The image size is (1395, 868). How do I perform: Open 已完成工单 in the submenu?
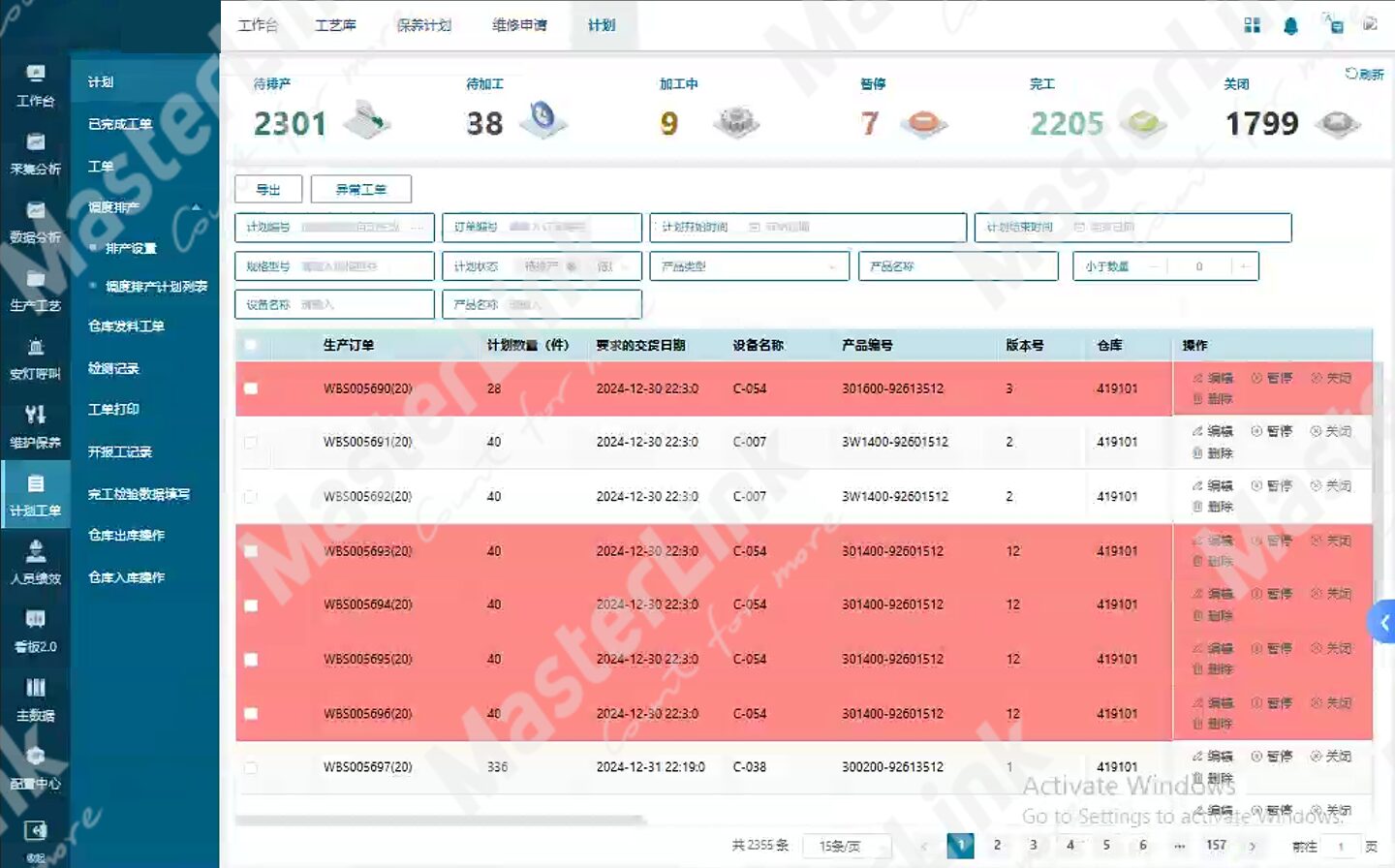[x=120, y=124]
